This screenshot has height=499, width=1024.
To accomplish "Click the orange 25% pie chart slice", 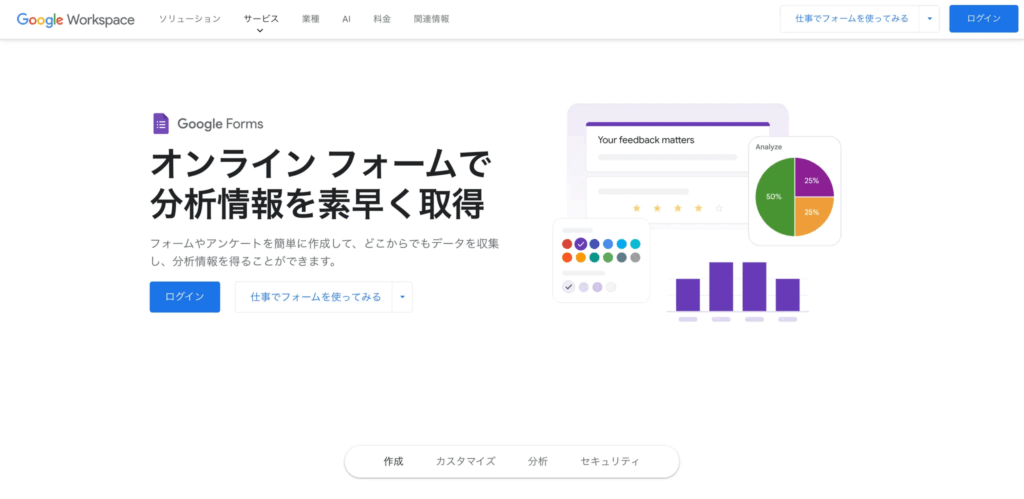I will click(x=813, y=216).
